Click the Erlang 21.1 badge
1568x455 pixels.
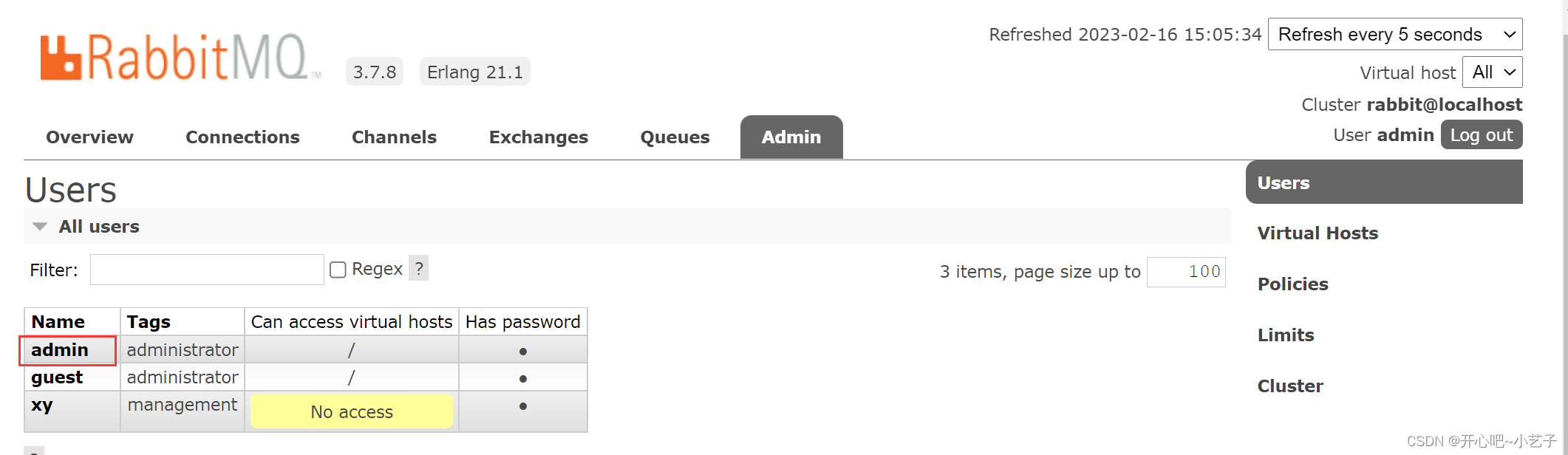pyautogui.click(x=474, y=71)
